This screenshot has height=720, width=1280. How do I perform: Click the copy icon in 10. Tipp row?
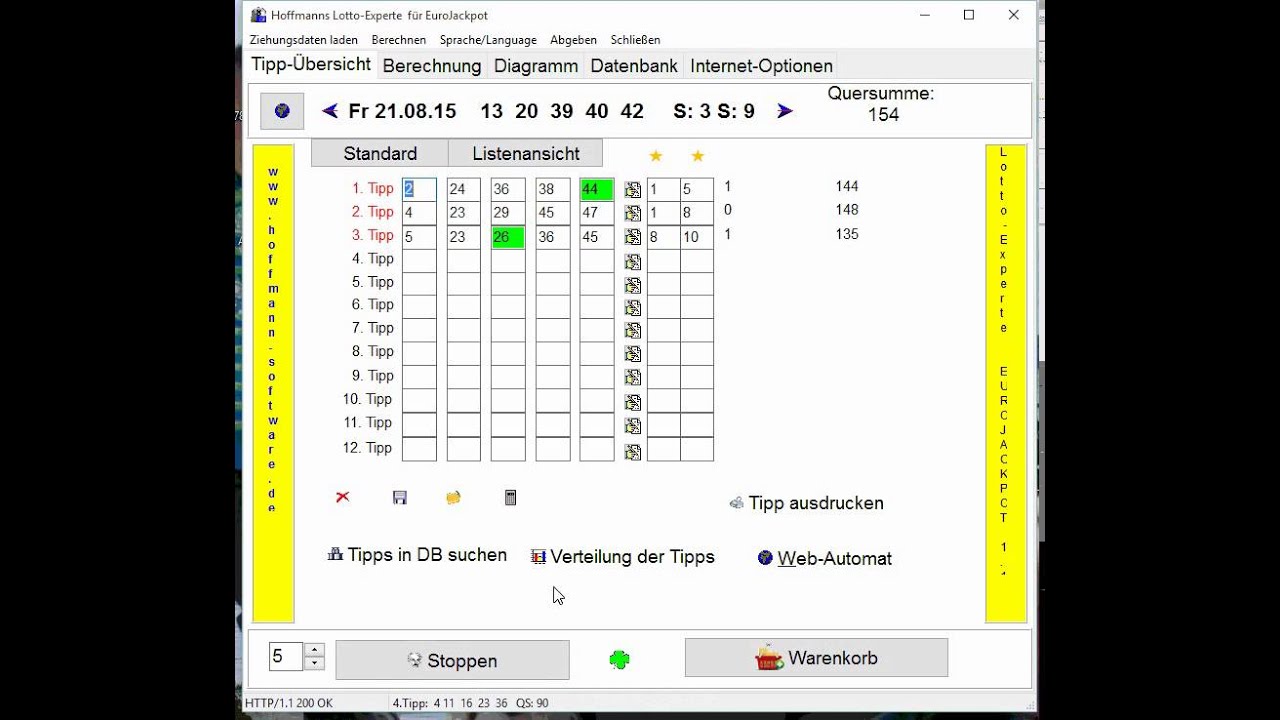632,402
